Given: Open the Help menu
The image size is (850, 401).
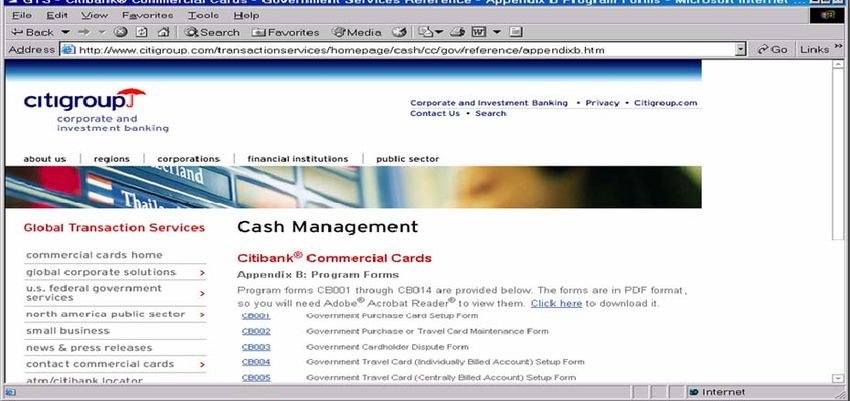Looking at the screenshot, I should pyautogui.click(x=247, y=16).
